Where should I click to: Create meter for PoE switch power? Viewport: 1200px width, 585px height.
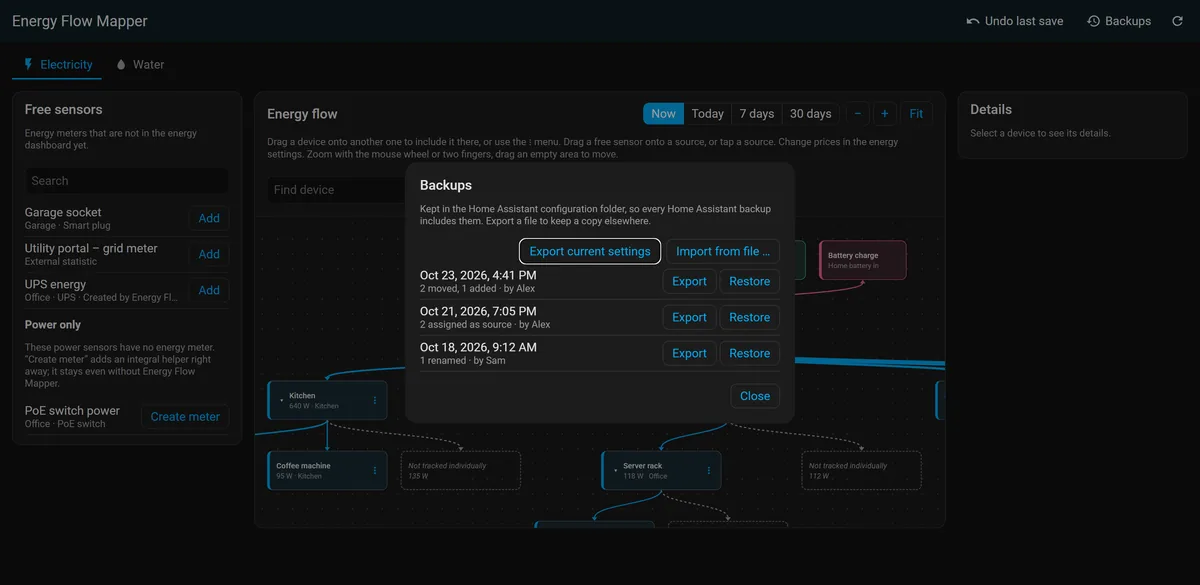[185, 416]
